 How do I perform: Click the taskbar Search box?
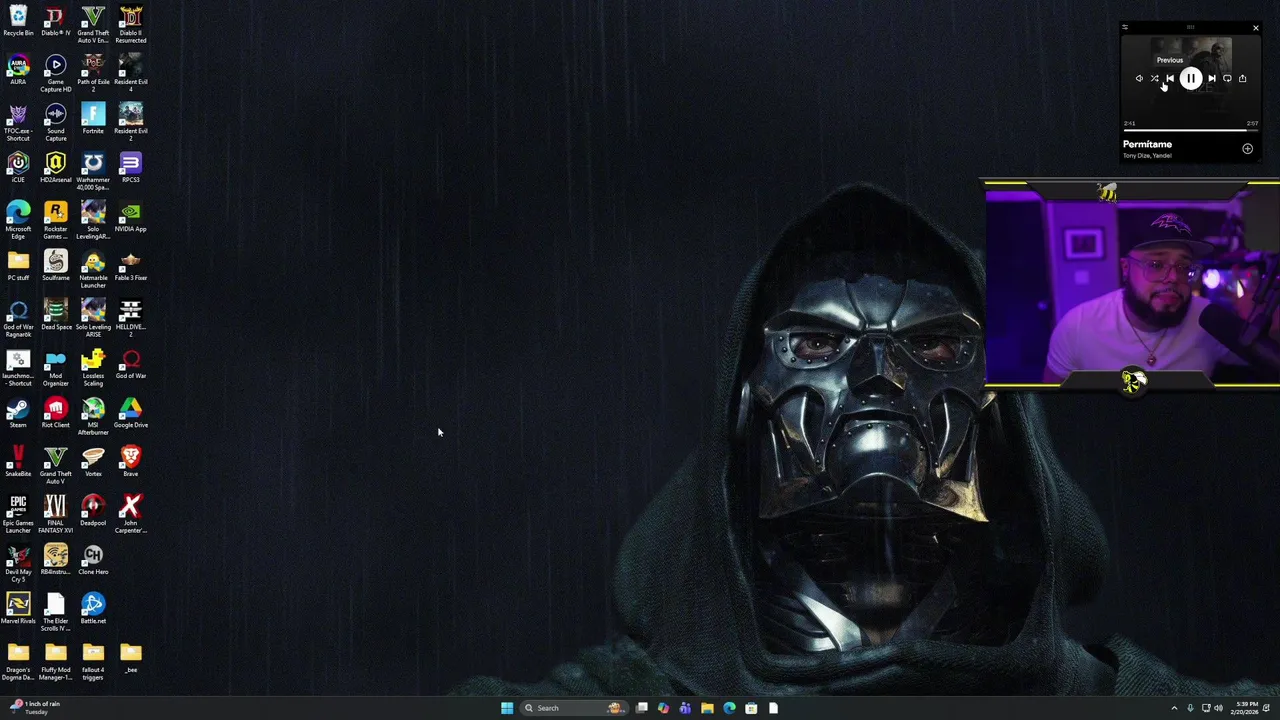[573, 708]
